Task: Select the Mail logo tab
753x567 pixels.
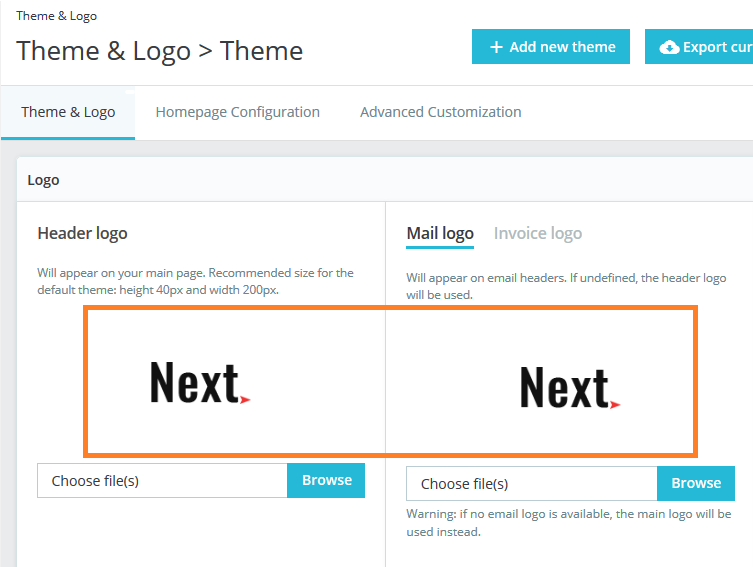Action: point(440,233)
